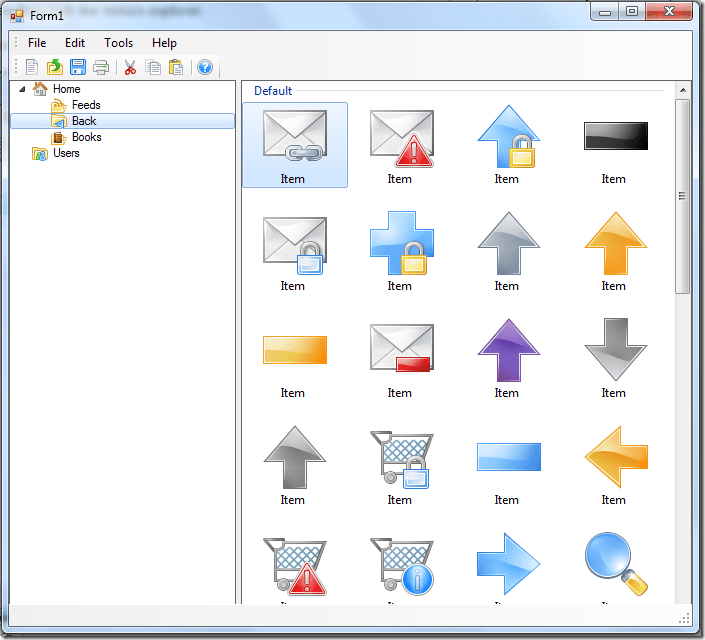
Task: Select the Feeds tree item
Action: (86, 105)
